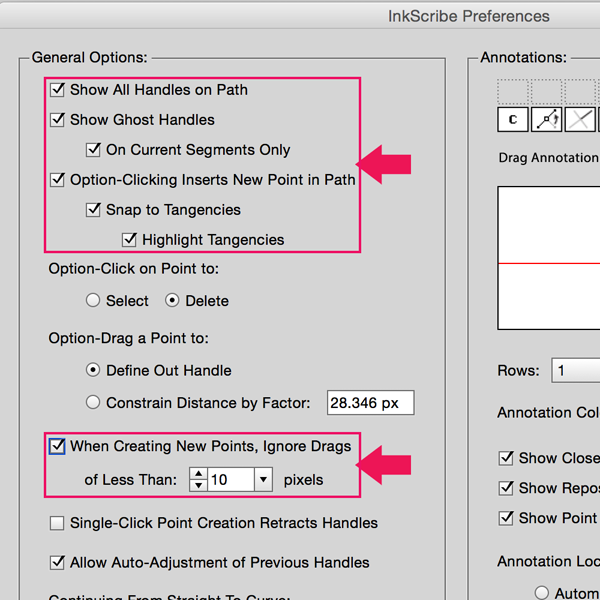
Task: Click the Drag Annotation instruction text
Action: (x=549, y=157)
